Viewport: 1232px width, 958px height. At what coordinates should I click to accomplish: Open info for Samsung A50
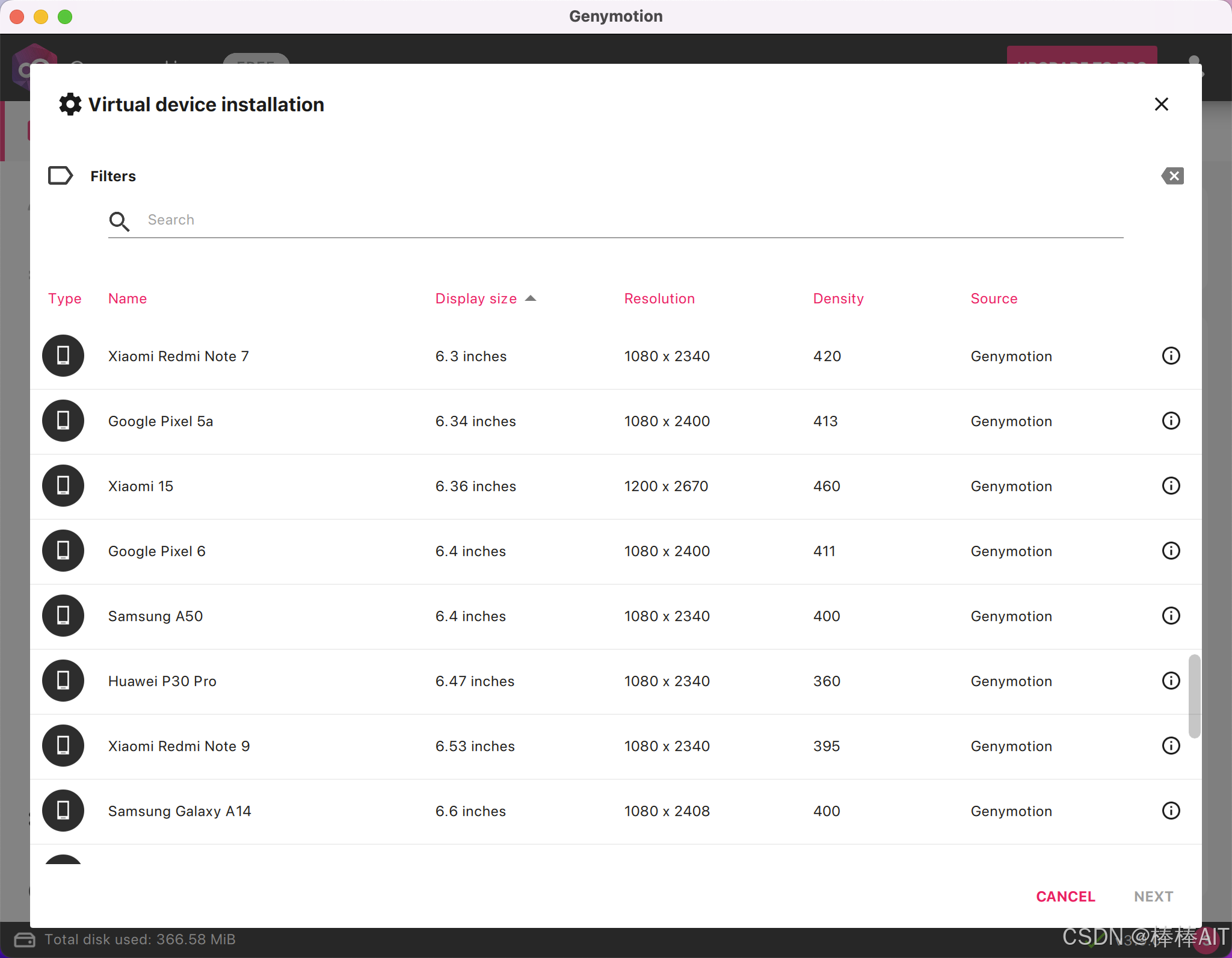(1171, 616)
